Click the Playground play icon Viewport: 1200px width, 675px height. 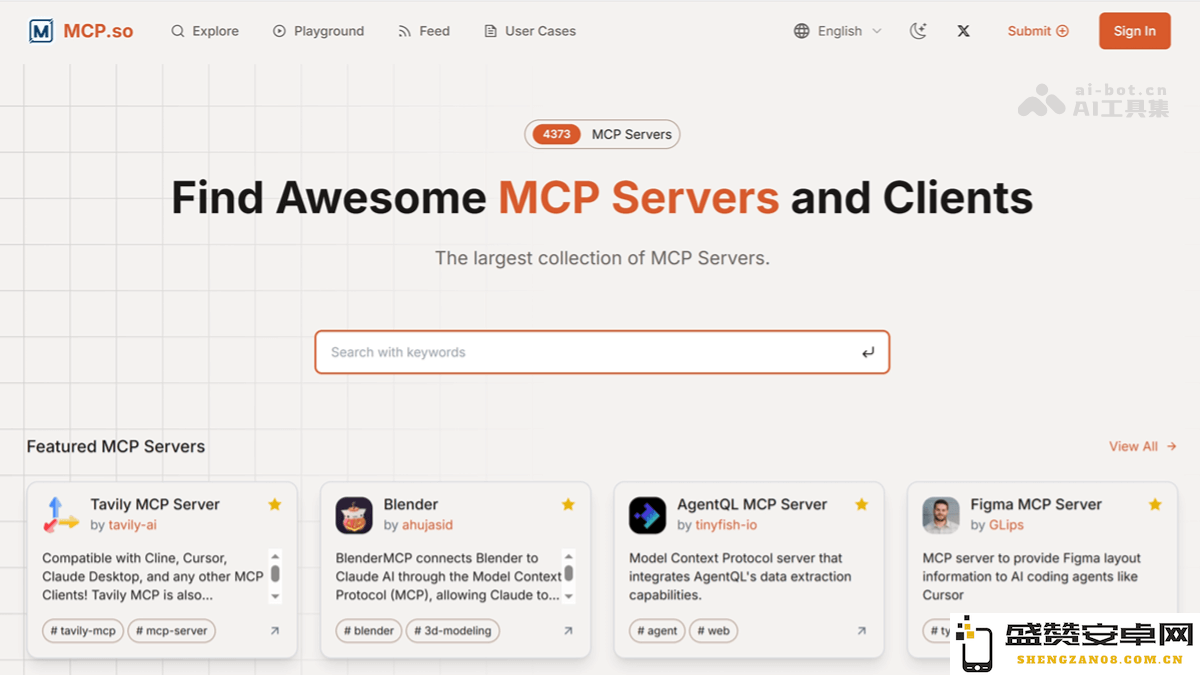coord(279,31)
